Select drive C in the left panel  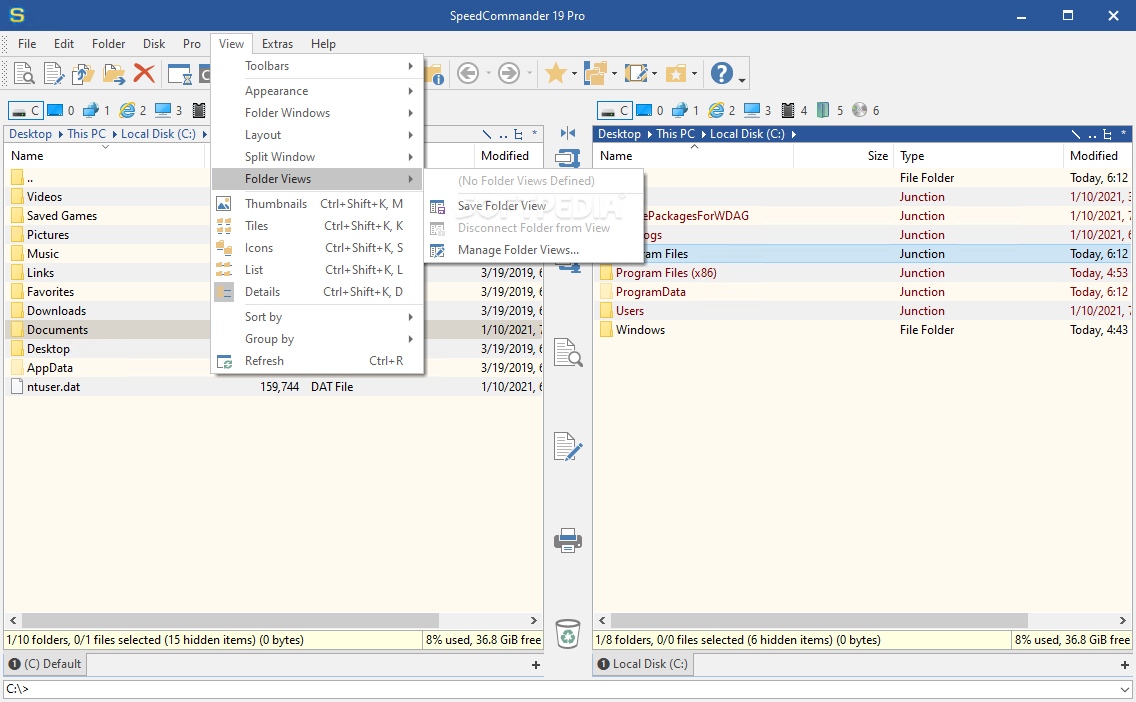(25, 110)
